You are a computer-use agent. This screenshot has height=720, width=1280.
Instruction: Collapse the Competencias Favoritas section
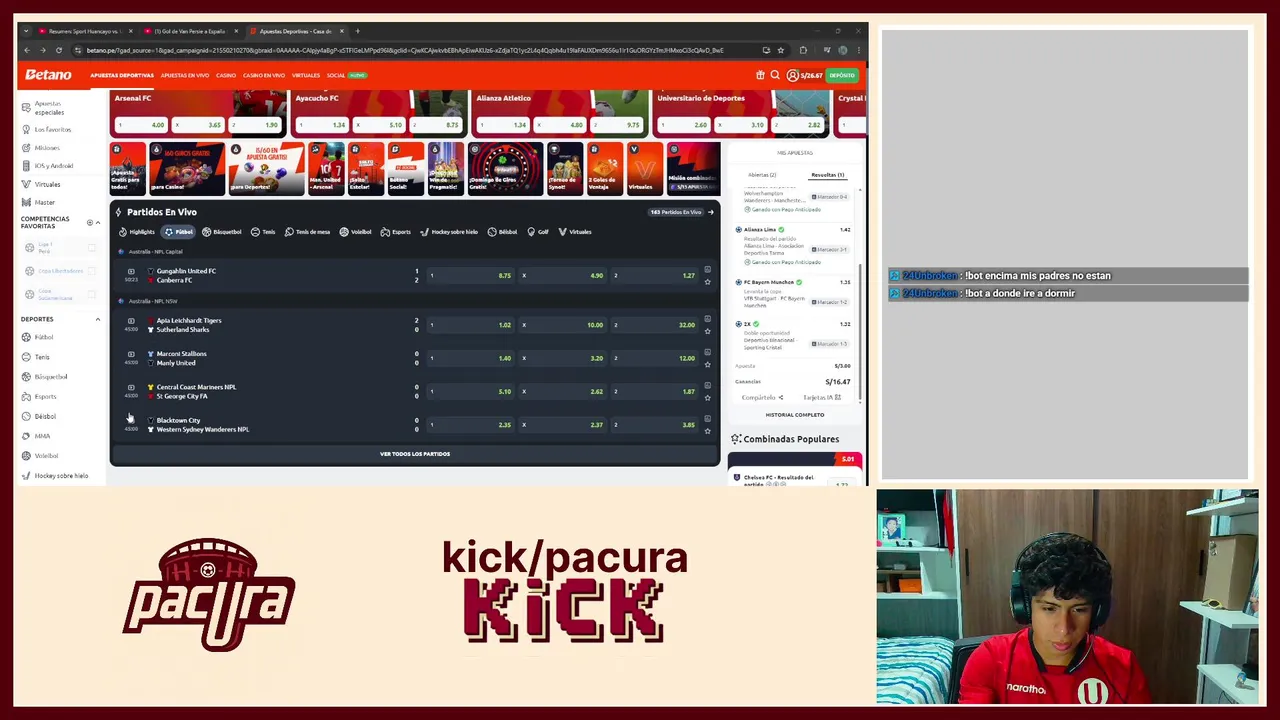click(97, 222)
